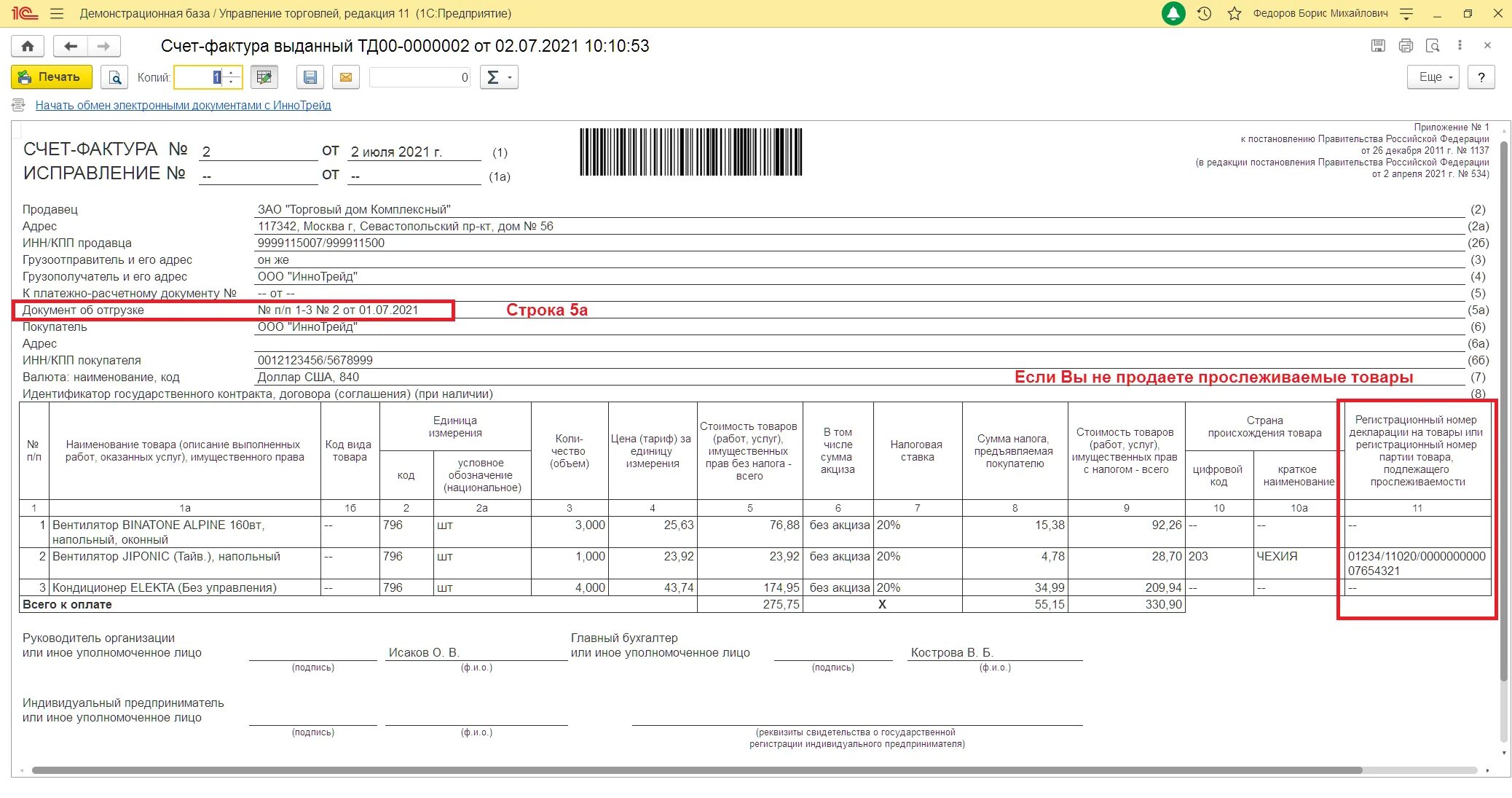Viewport: 1512px width, 798px height.
Task: Select seller text ЗАО "Торговый дом Комплексный"
Action: (x=354, y=210)
